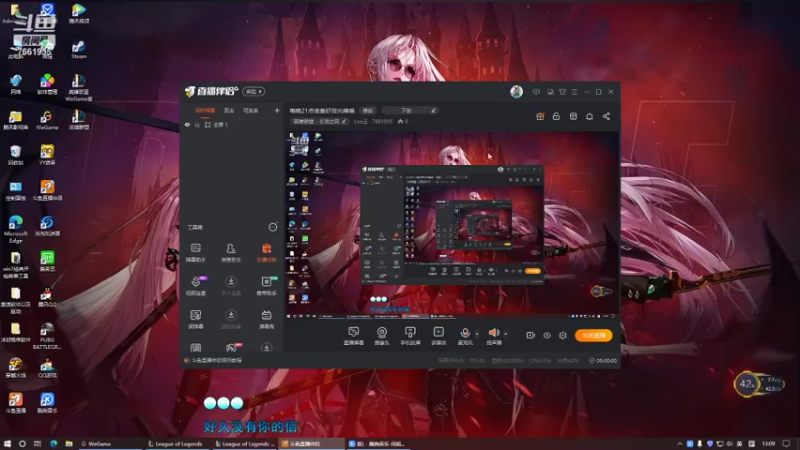Open the room manager assistant tool icon
Screen dimensions: 800x450
click(231, 253)
